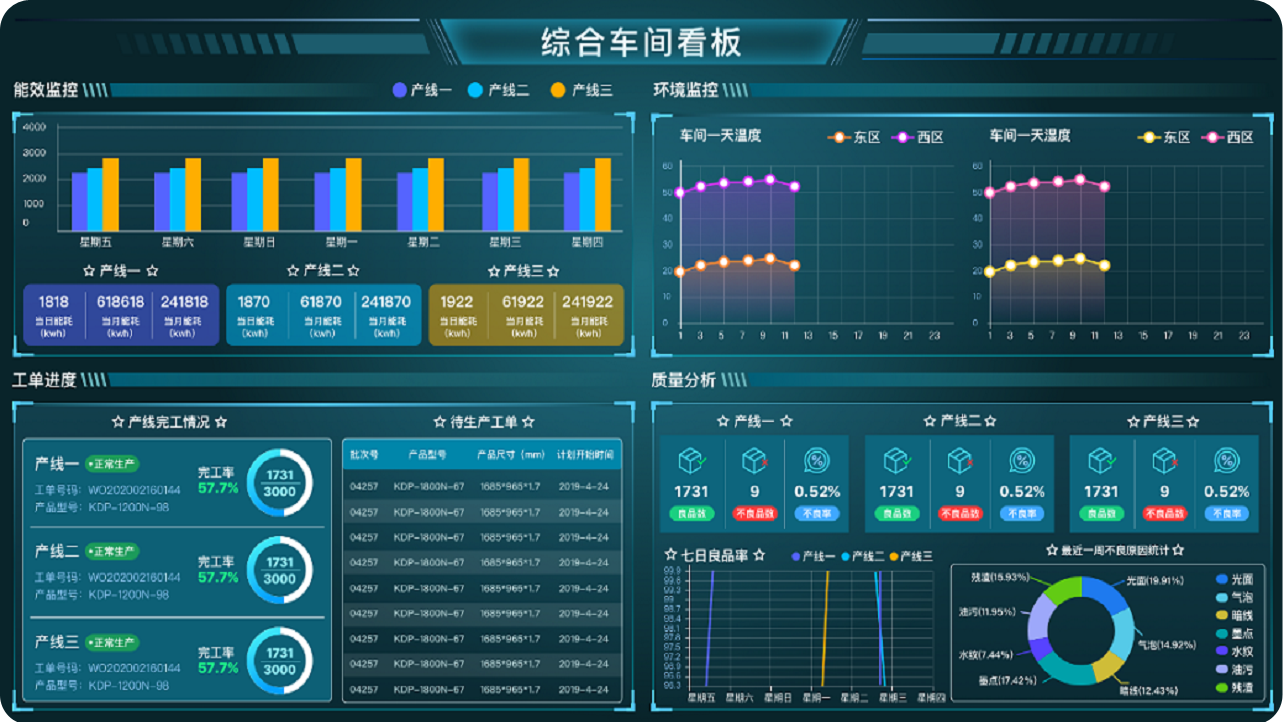Click 产线三 defective box icon with red X
This screenshot has height=722, width=1284.
pyautogui.click(x=1164, y=461)
